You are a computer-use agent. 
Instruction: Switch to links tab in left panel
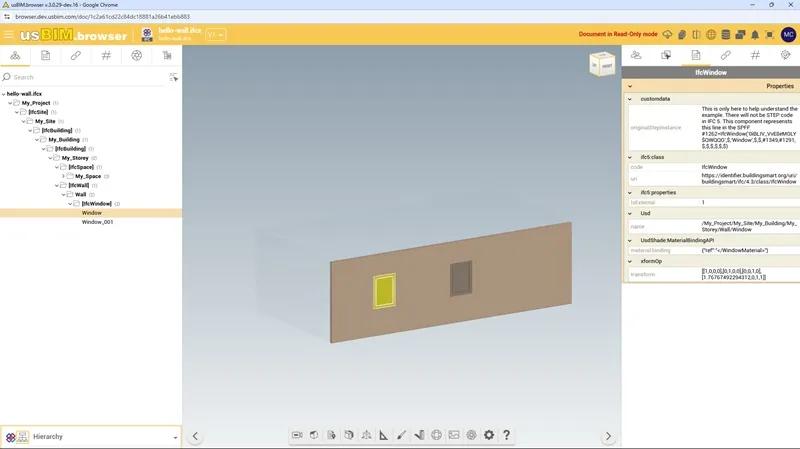[x=76, y=56]
